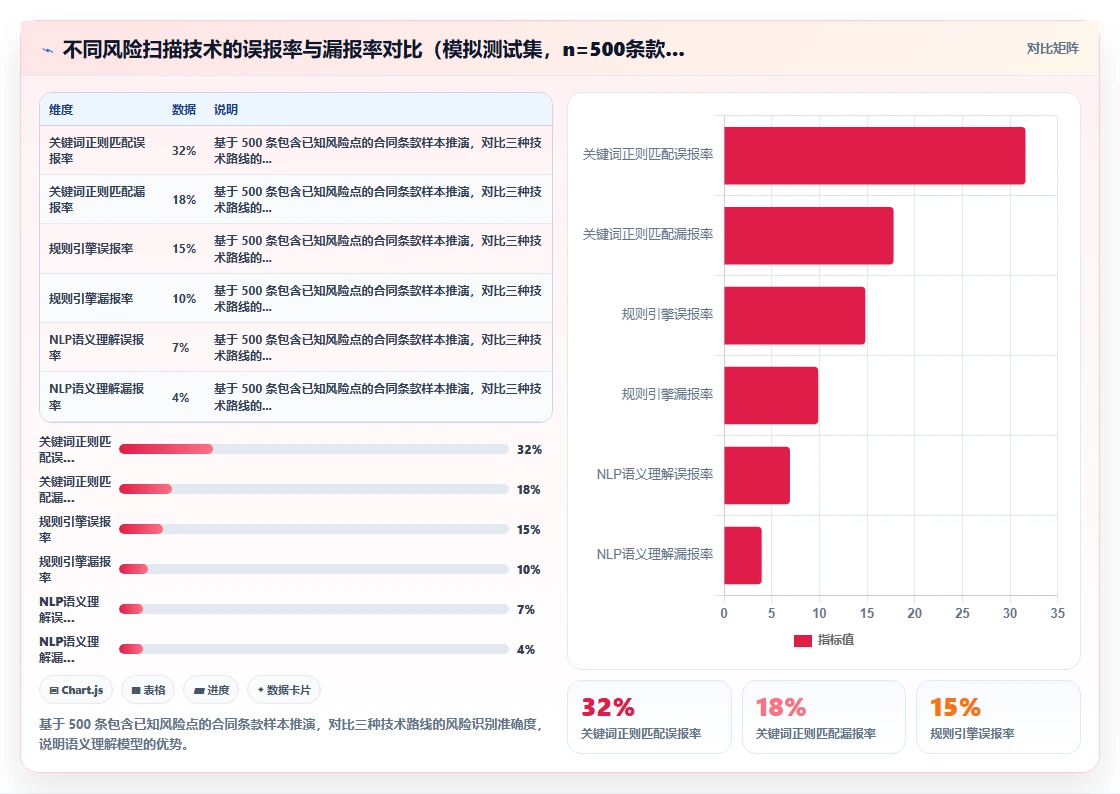Click the 指标值 legend label
The image size is (1120, 794).
point(836,640)
